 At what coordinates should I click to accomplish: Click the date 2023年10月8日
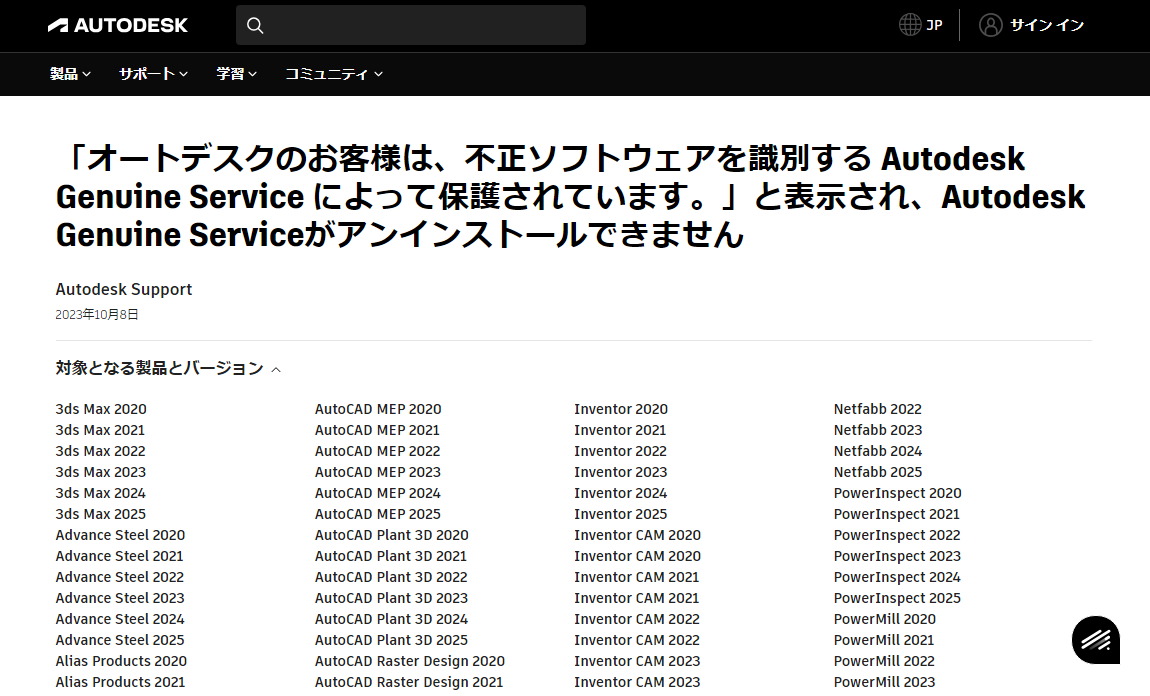[97, 315]
